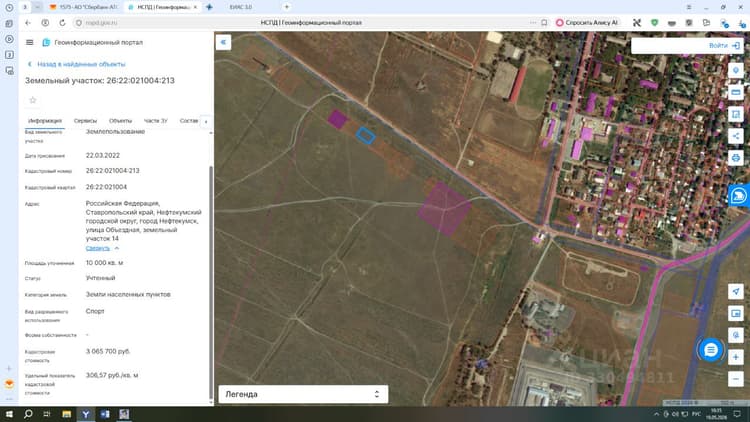This screenshot has height=422, width=750.
Task: Open Word from taskbar
Action: coord(105,414)
